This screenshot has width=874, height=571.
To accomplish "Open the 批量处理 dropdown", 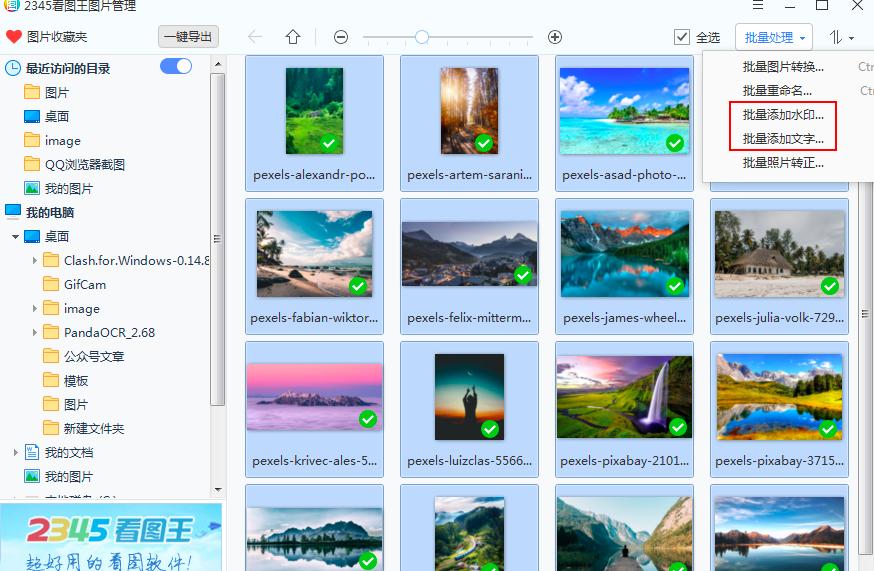I will point(774,37).
